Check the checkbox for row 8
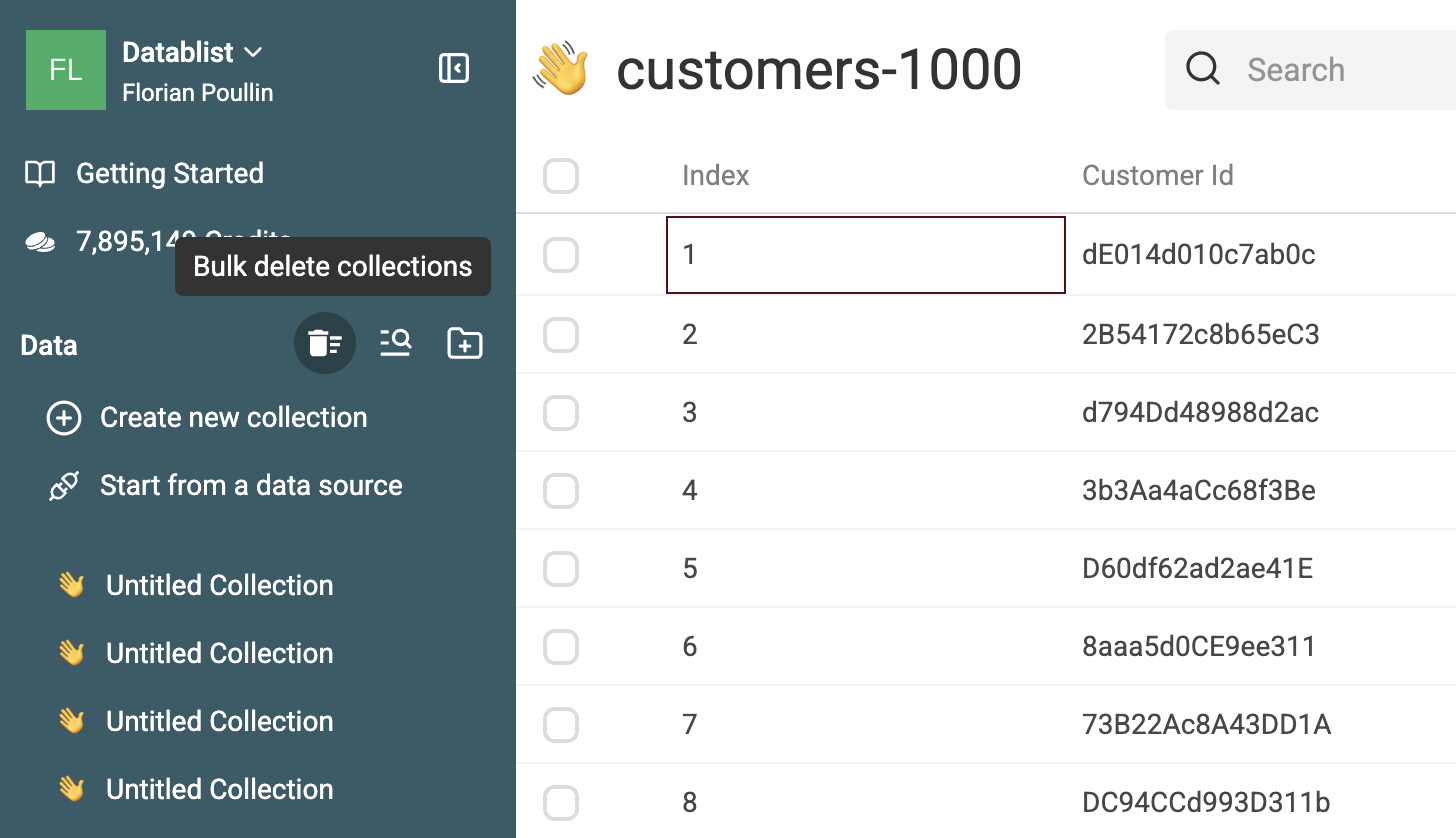This screenshot has height=838, width=1456. (561, 802)
